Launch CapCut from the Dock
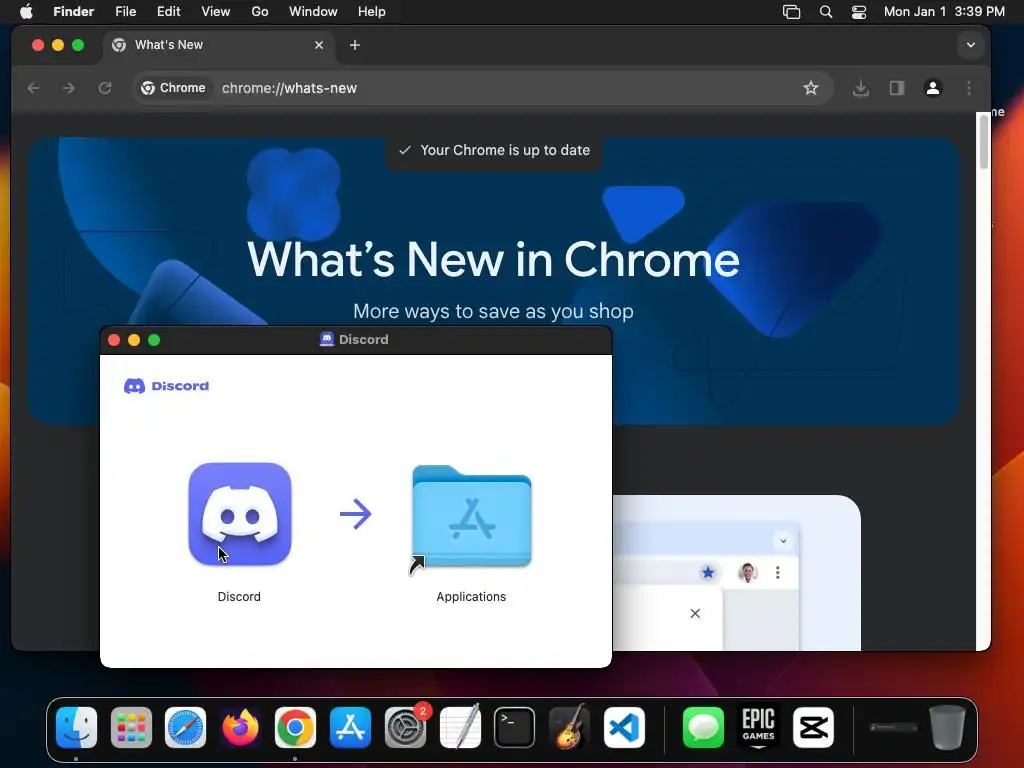This screenshot has width=1024, height=768. coord(813,727)
